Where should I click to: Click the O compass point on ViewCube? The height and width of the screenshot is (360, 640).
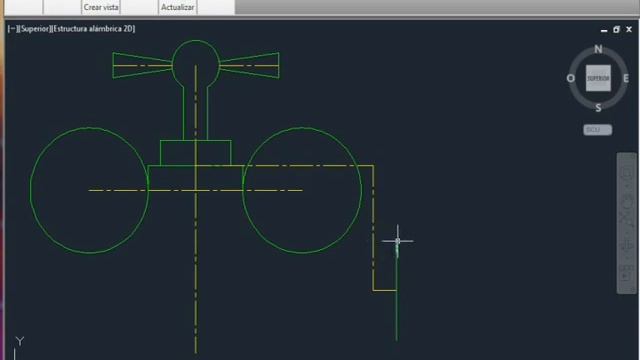point(571,78)
